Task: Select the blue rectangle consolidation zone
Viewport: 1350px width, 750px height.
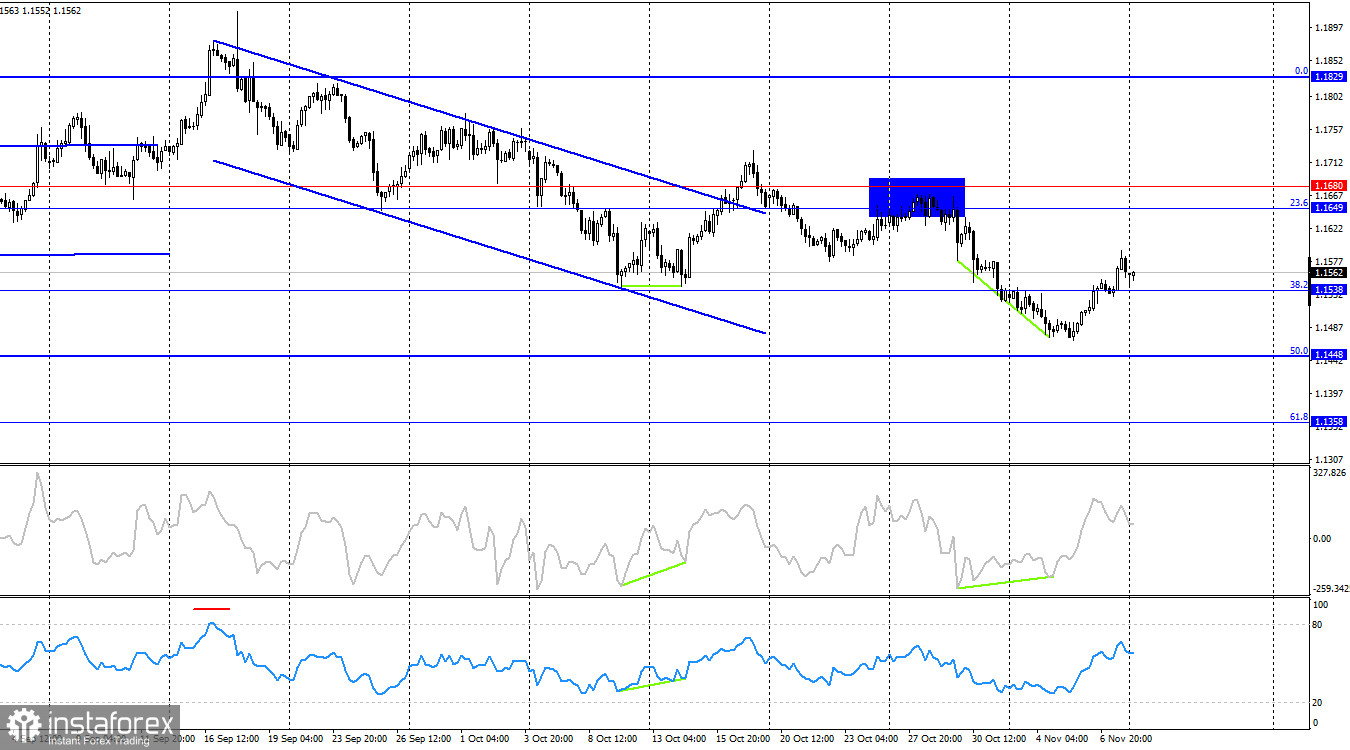Action: pyautogui.click(x=916, y=196)
